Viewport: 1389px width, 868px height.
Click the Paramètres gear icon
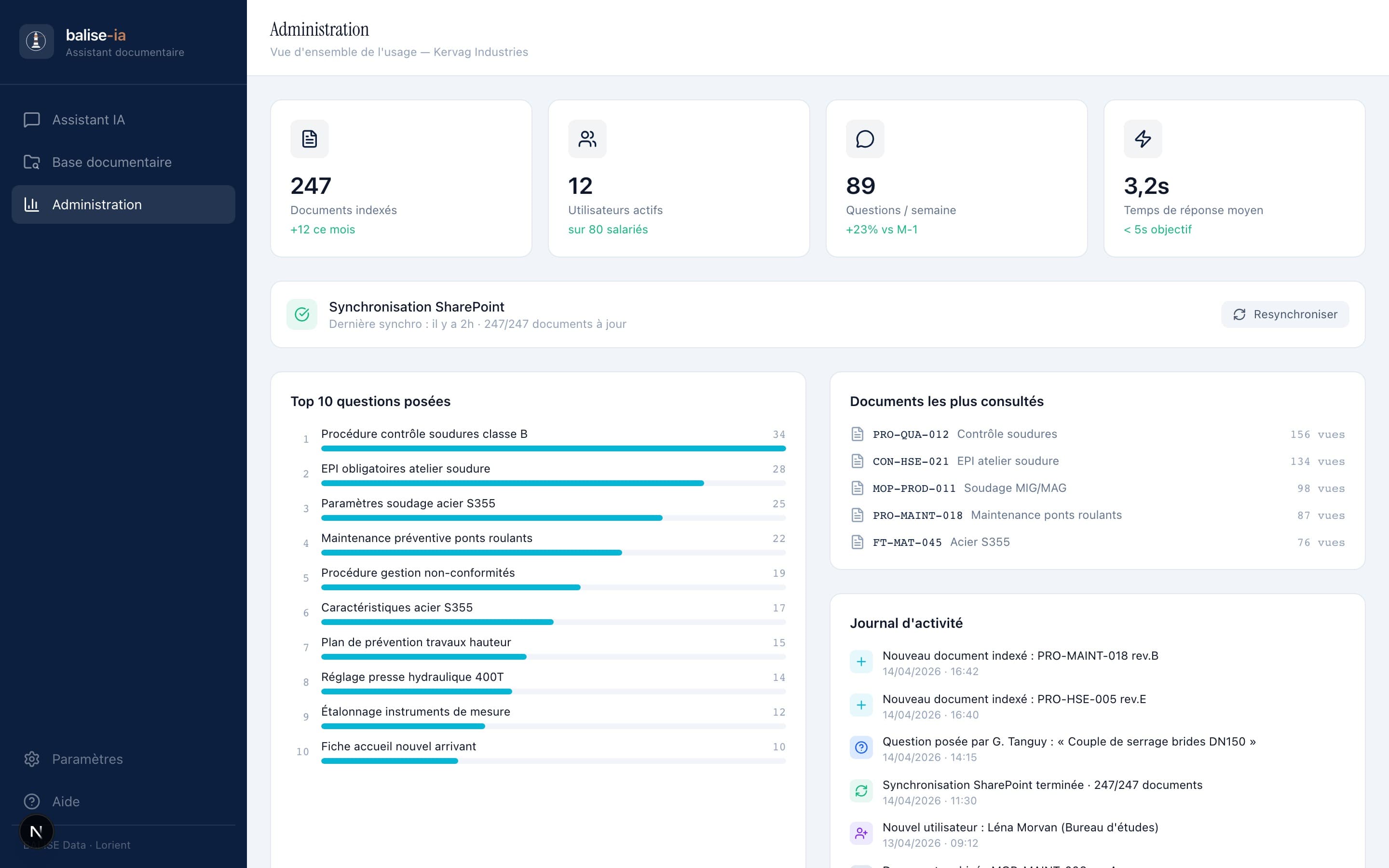(x=31, y=759)
